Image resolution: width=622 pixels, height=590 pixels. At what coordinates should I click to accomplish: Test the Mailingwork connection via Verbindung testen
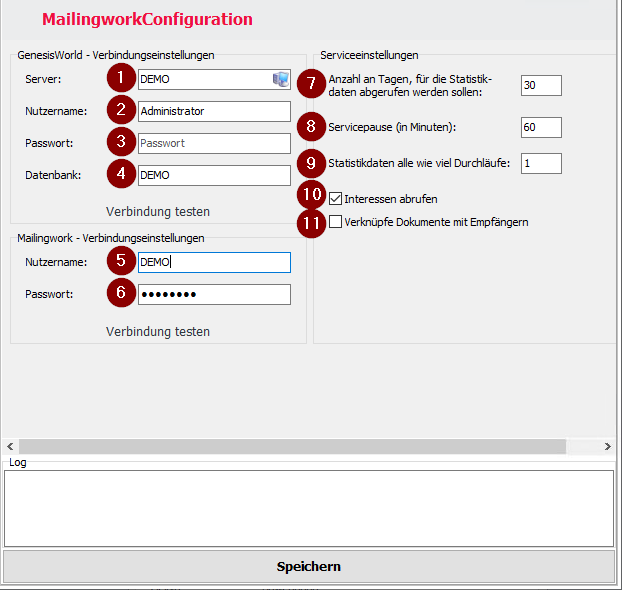tap(158, 331)
